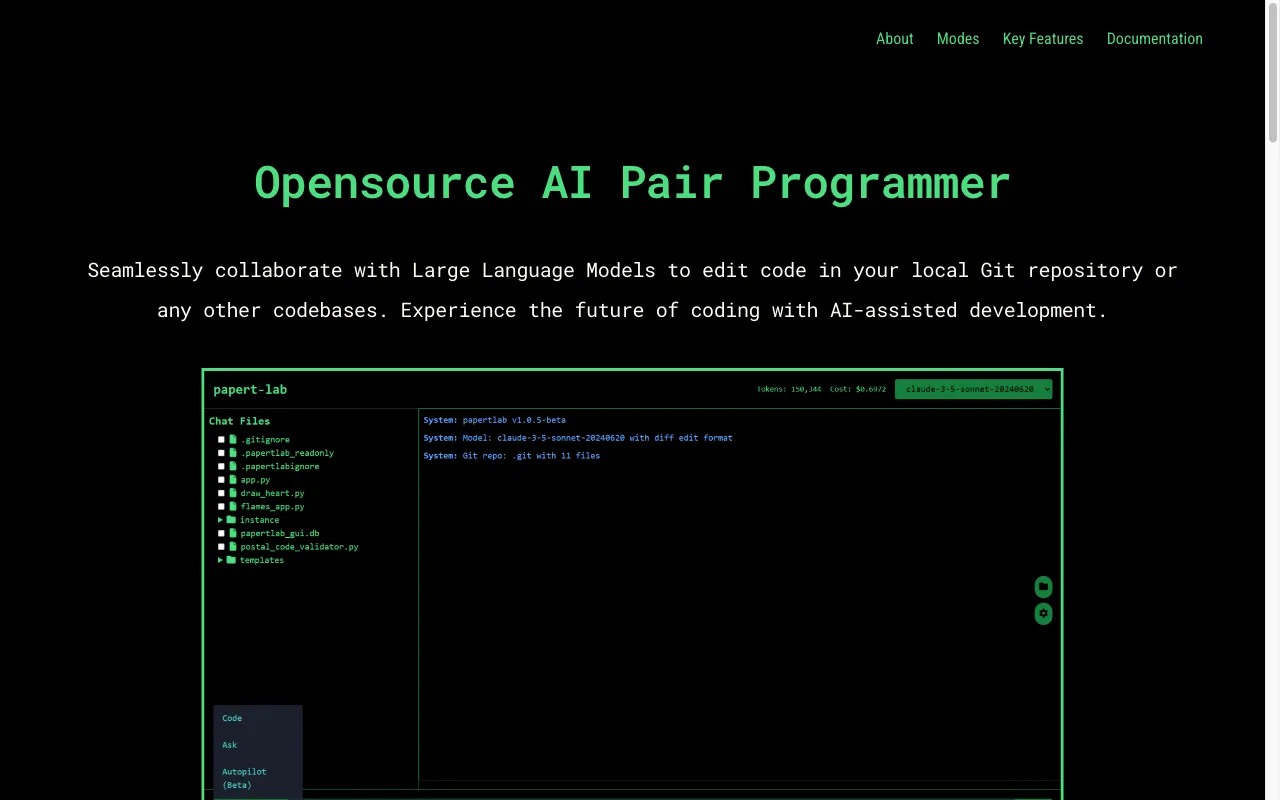Click the file icon beside postal_code_validator.py
Image resolution: width=1280 pixels, height=800 pixels.
(233, 547)
